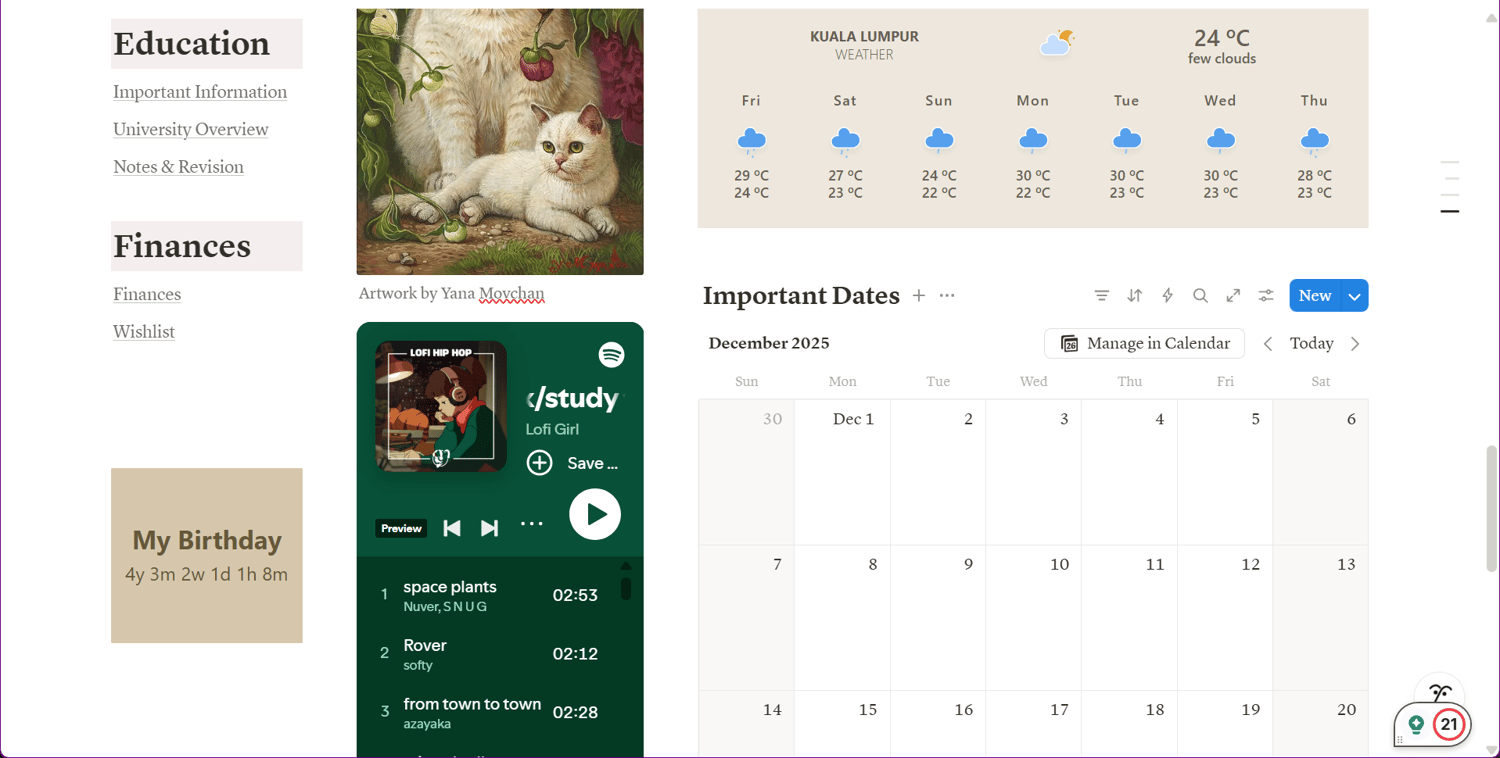Image resolution: width=1500 pixels, height=758 pixels.
Task: Select the calendar cell for December 10
Action: click(x=1033, y=618)
